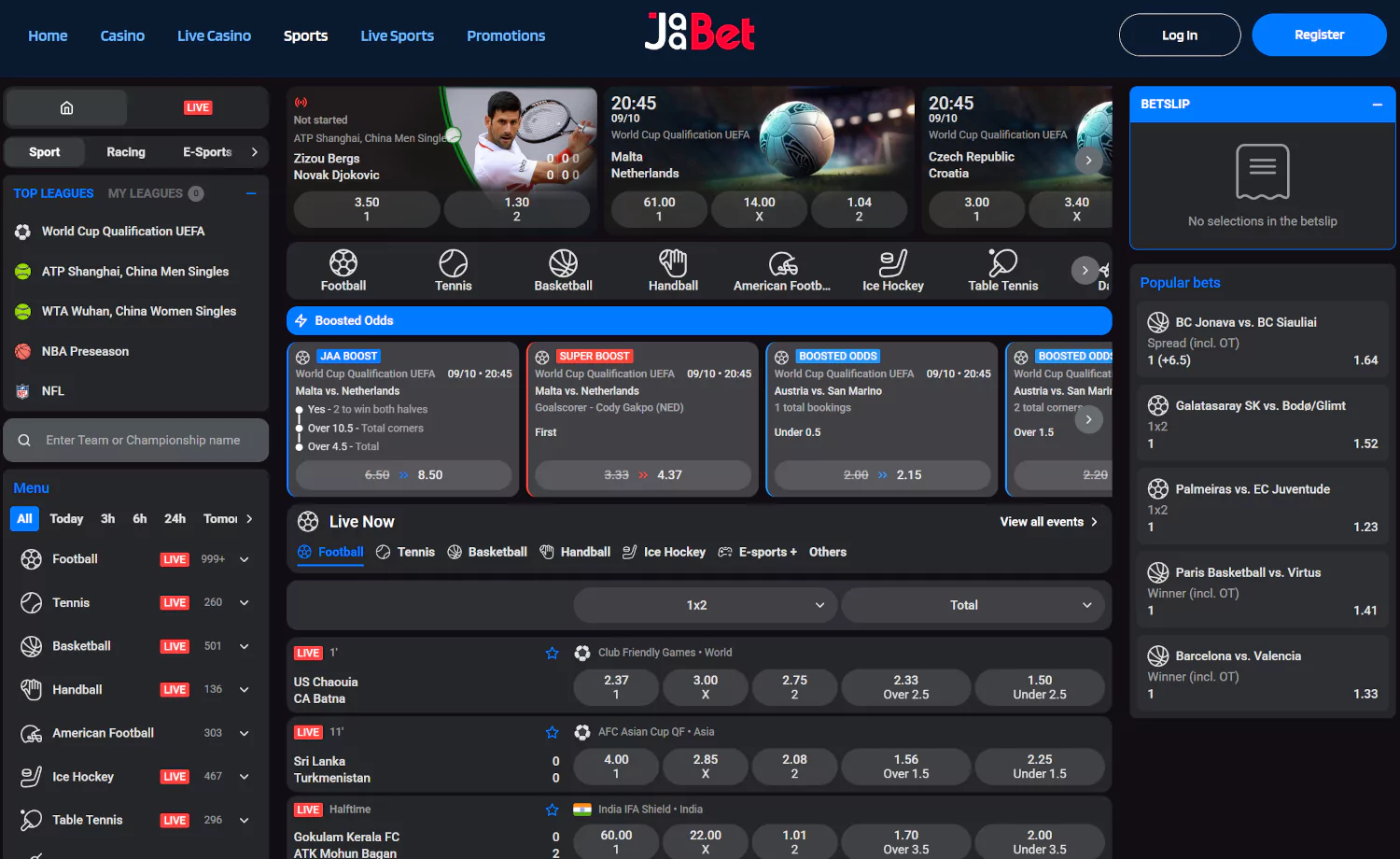Filter menu by All time
Screen dimensions: 1400x859
point(24,518)
